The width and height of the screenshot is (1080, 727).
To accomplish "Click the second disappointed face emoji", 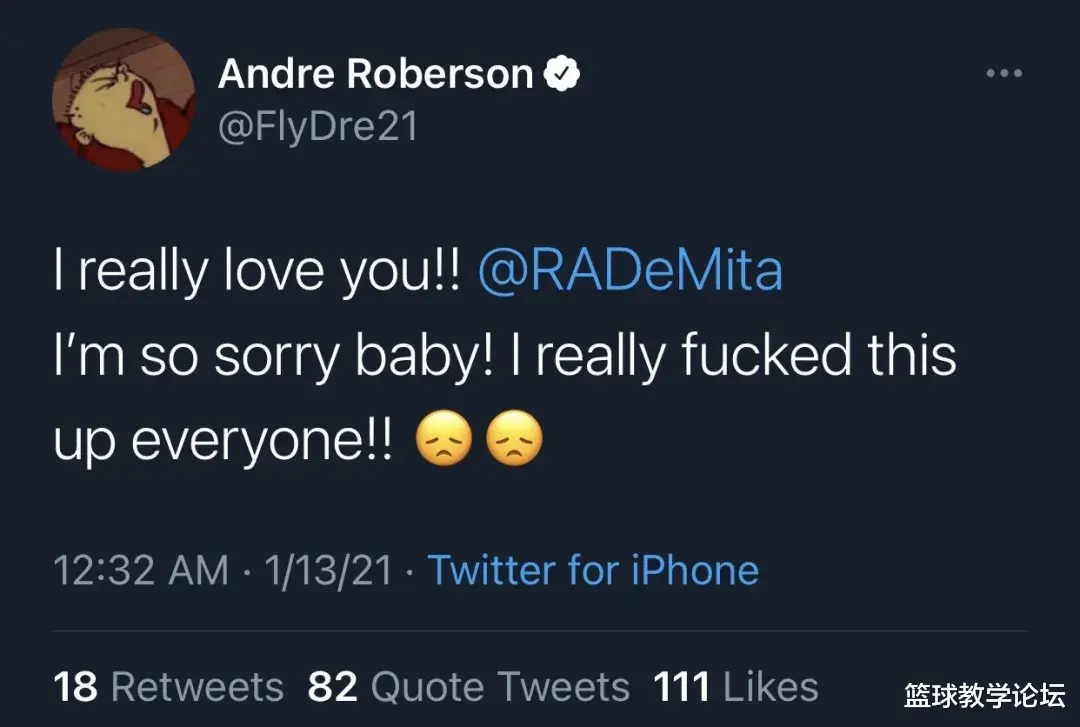I will coord(514,441).
